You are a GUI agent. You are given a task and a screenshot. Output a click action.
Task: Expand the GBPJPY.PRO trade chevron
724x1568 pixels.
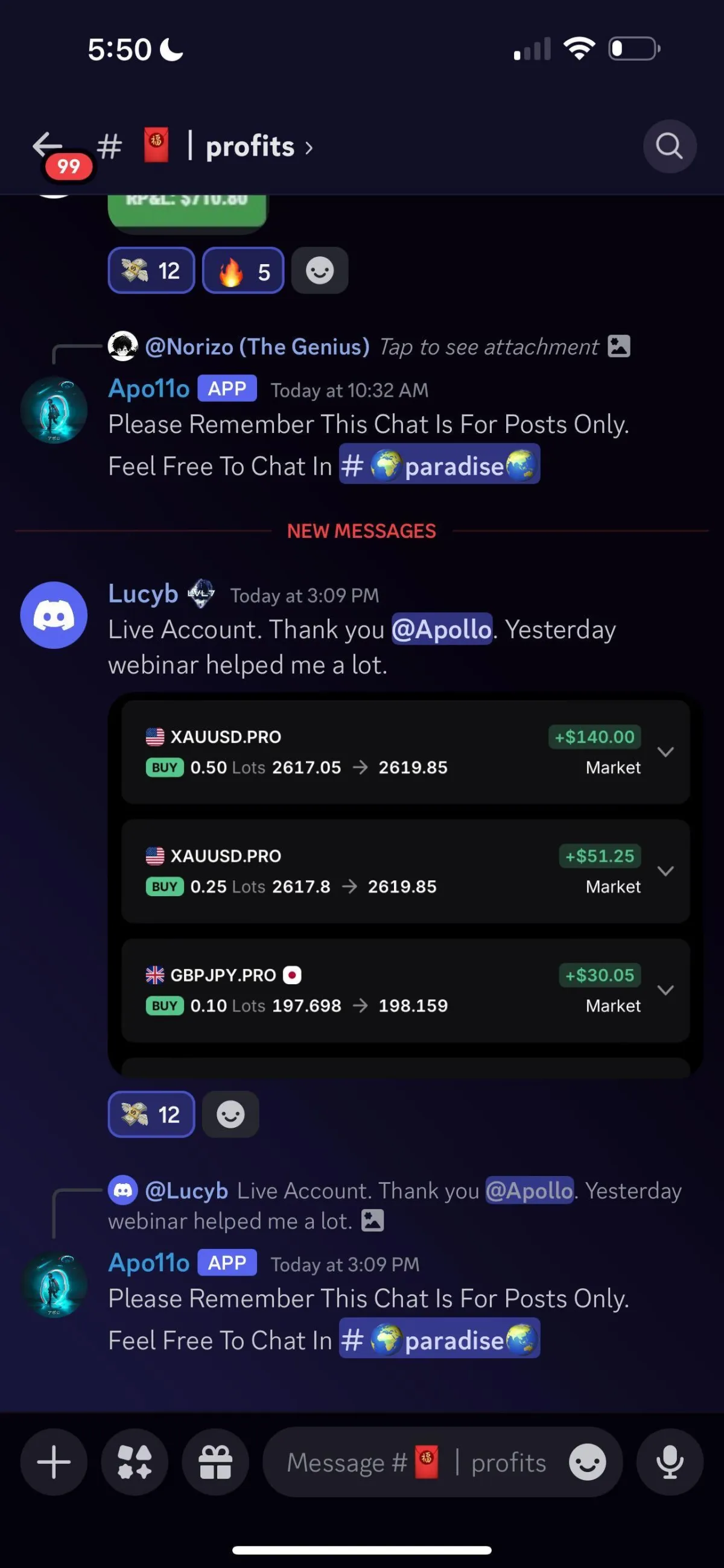pyautogui.click(x=665, y=990)
